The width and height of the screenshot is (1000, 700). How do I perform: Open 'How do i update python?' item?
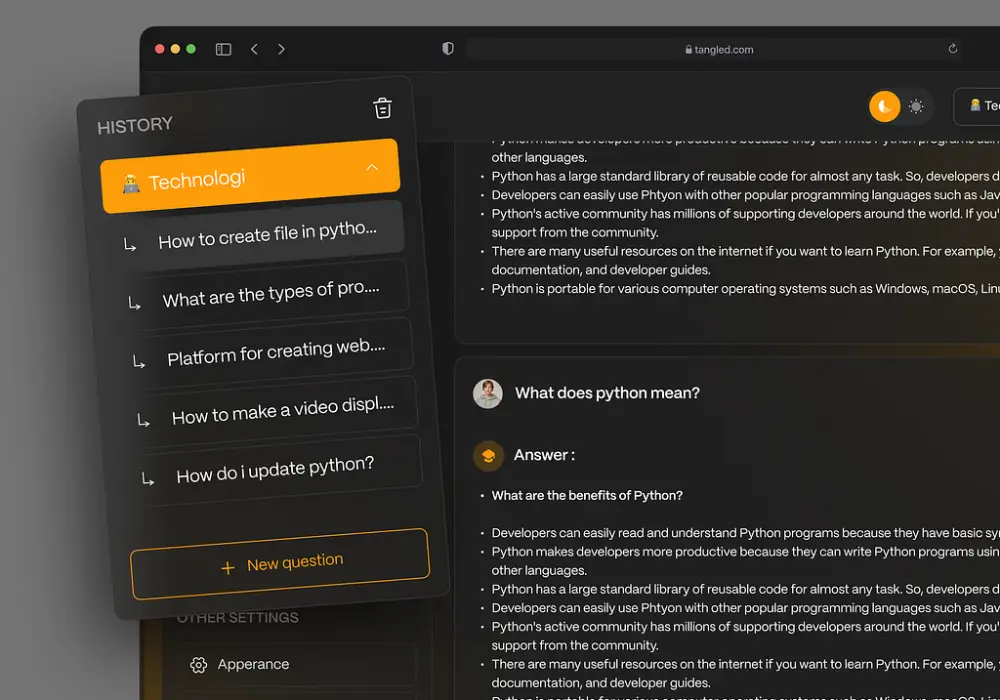click(275, 469)
